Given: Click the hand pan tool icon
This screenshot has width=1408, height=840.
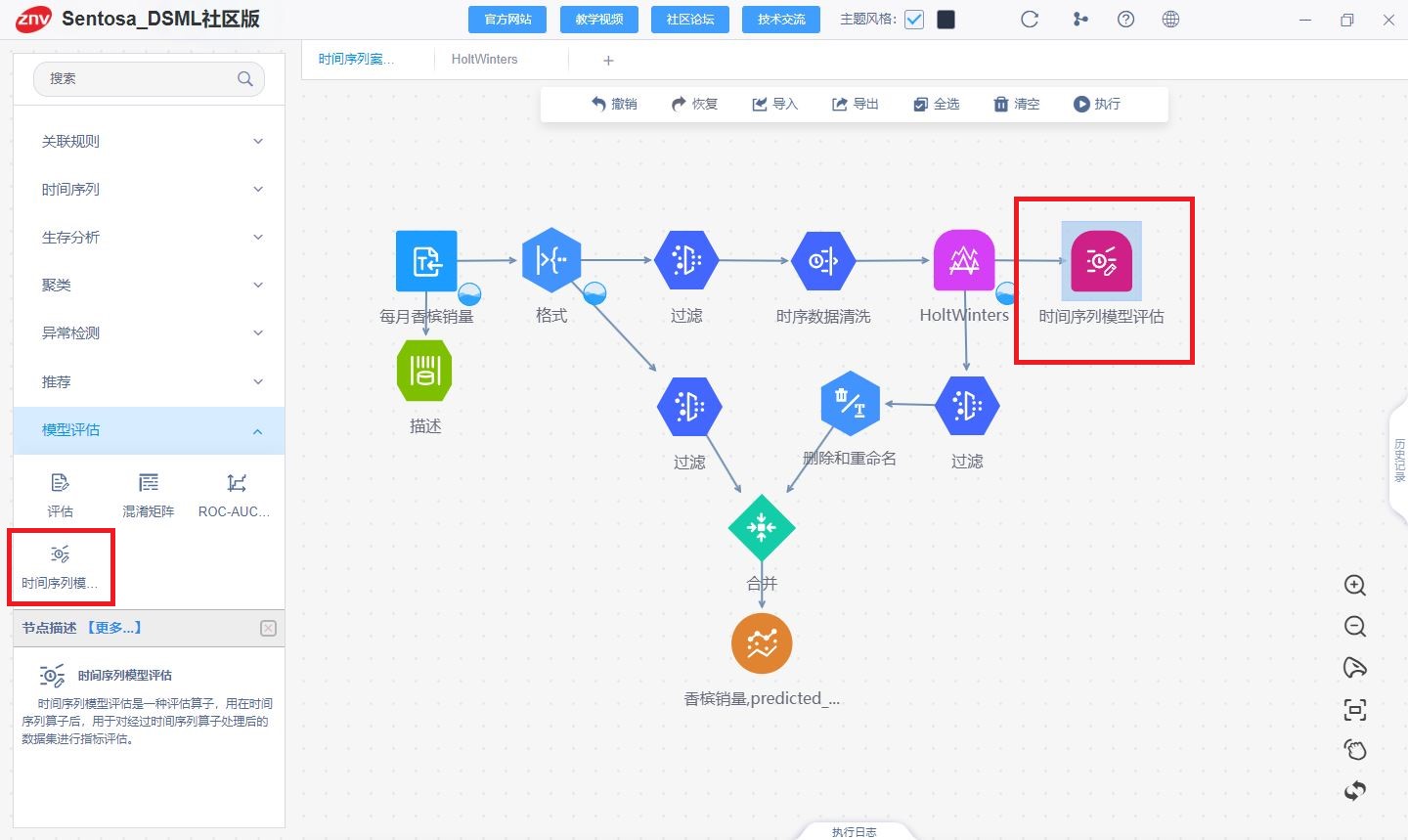Looking at the screenshot, I should [1355, 750].
